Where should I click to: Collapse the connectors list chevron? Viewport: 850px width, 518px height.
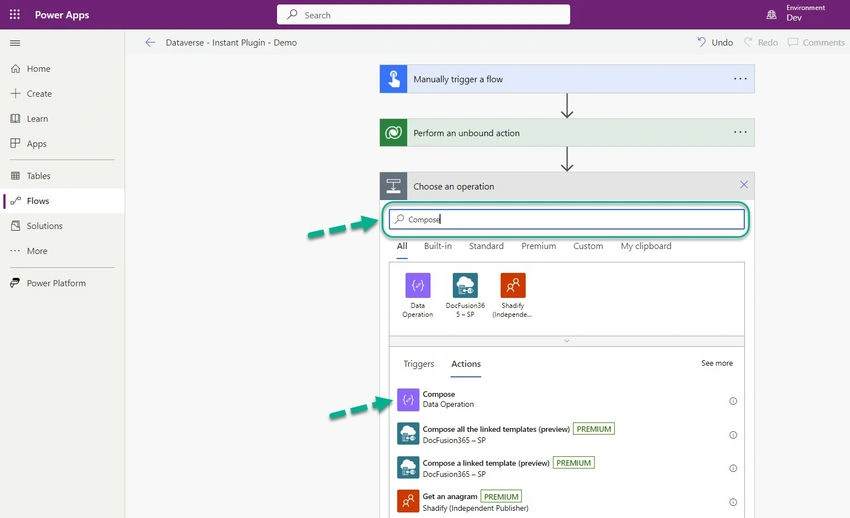click(x=566, y=341)
